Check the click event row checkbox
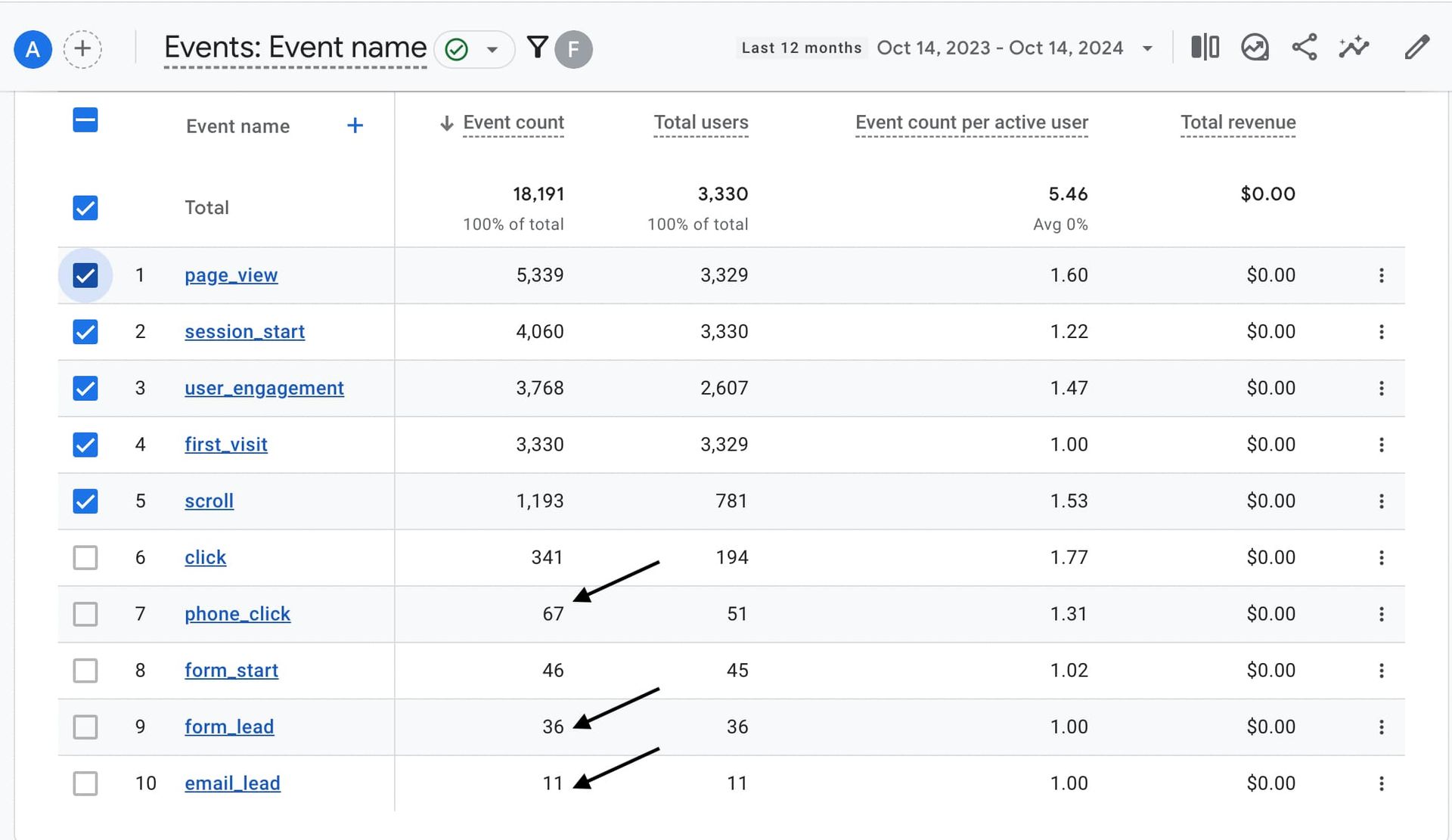1452x840 pixels. coord(85,558)
